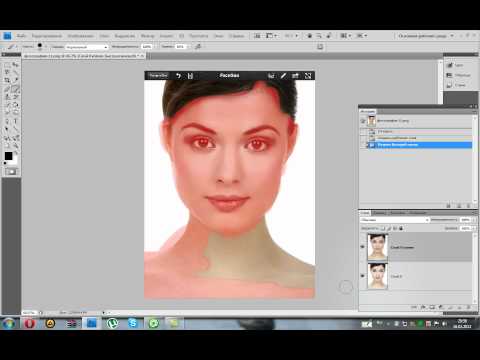Open the File menu
The width and height of the screenshot is (480, 360).
click(21, 36)
